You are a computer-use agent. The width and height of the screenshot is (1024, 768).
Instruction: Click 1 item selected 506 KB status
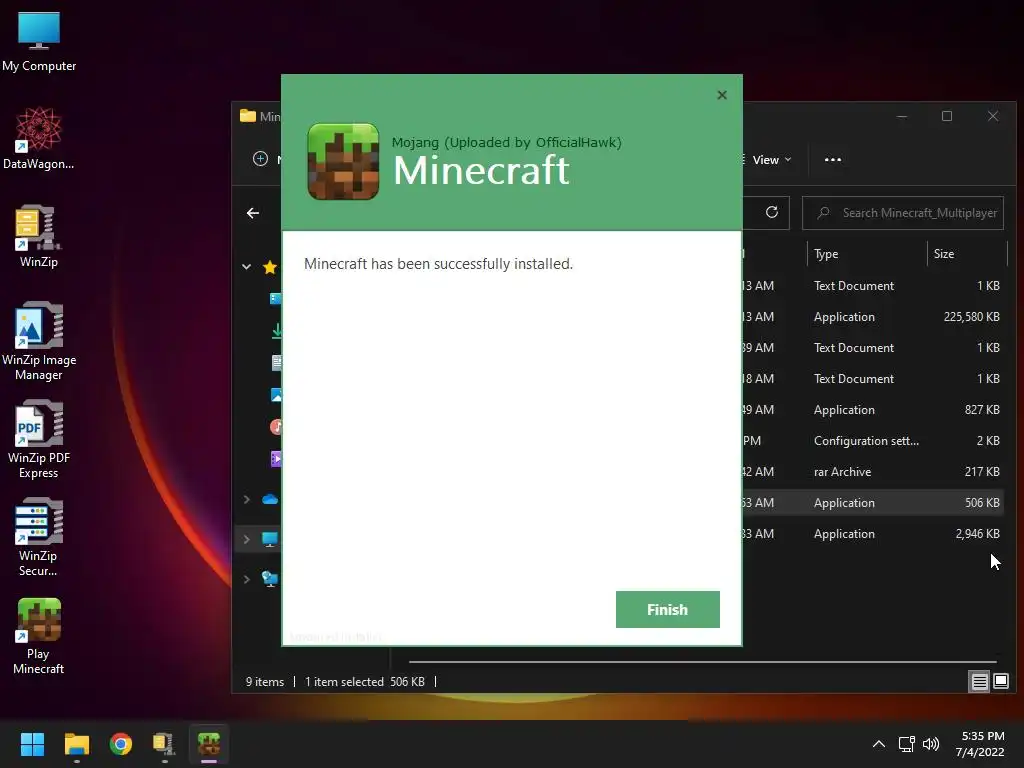[364, 682]
